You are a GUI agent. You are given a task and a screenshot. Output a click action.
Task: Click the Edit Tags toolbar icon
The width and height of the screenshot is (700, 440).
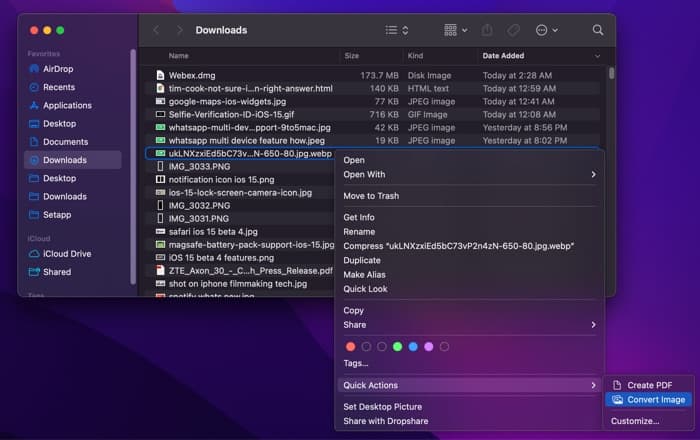coord(513,30)
